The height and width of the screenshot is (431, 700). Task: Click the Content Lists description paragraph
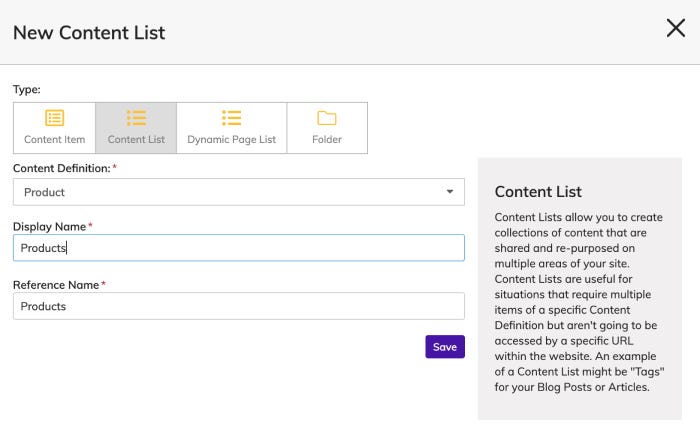tap(580, 302)
